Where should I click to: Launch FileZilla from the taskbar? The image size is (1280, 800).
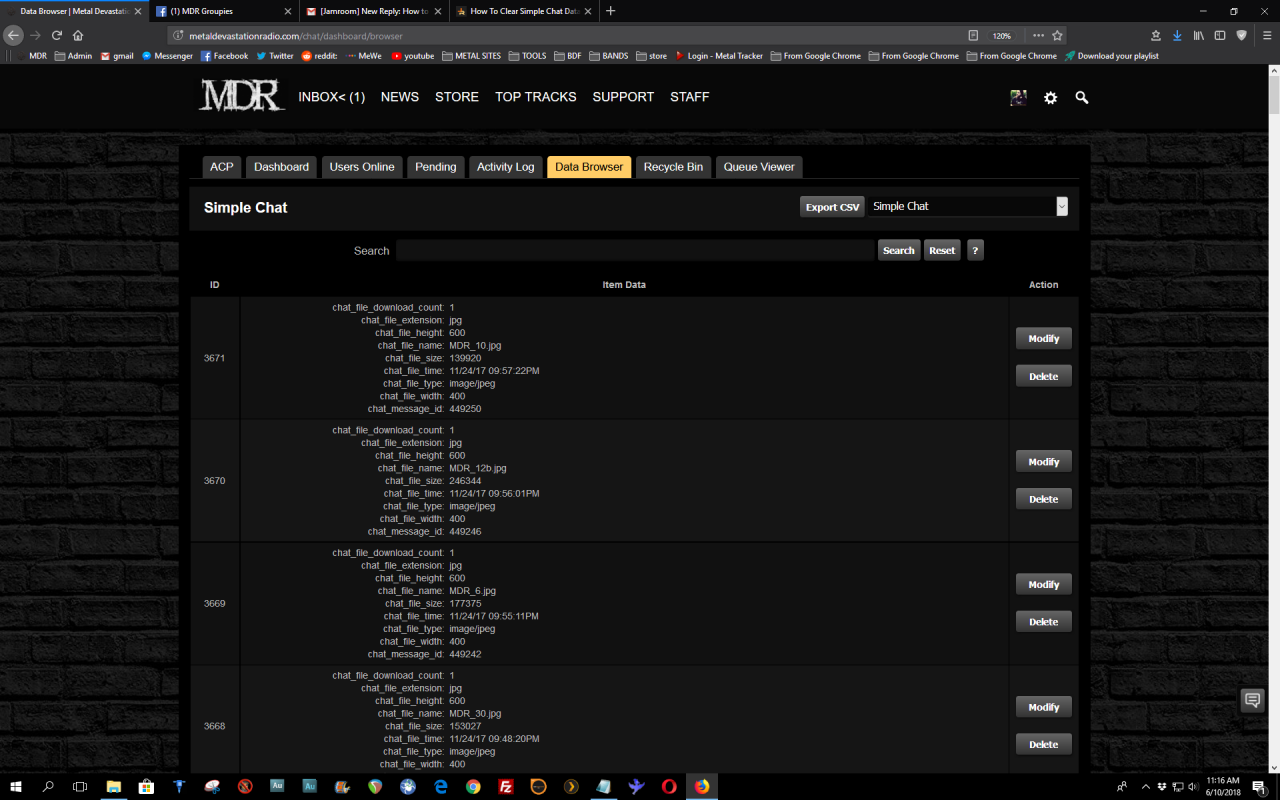tap(506, 787)
